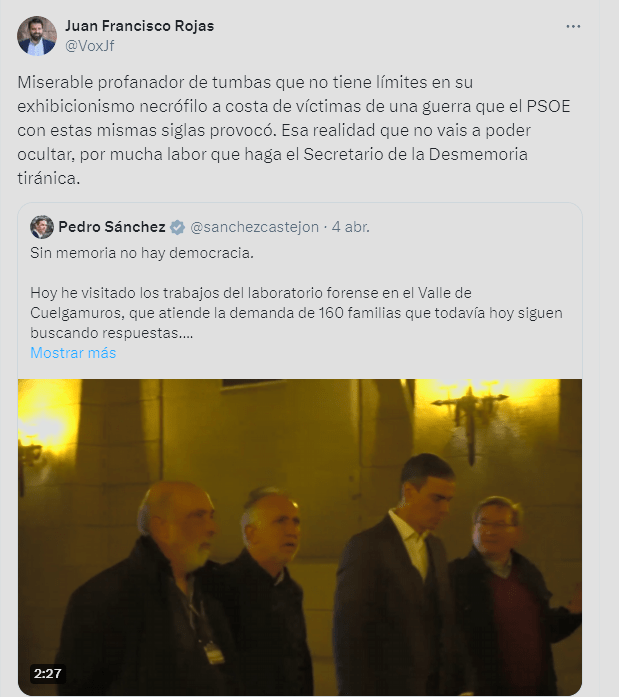
Task: Open Juan Francisco Rojas display name
Action: pyautogui.click(x=140, y=26)
